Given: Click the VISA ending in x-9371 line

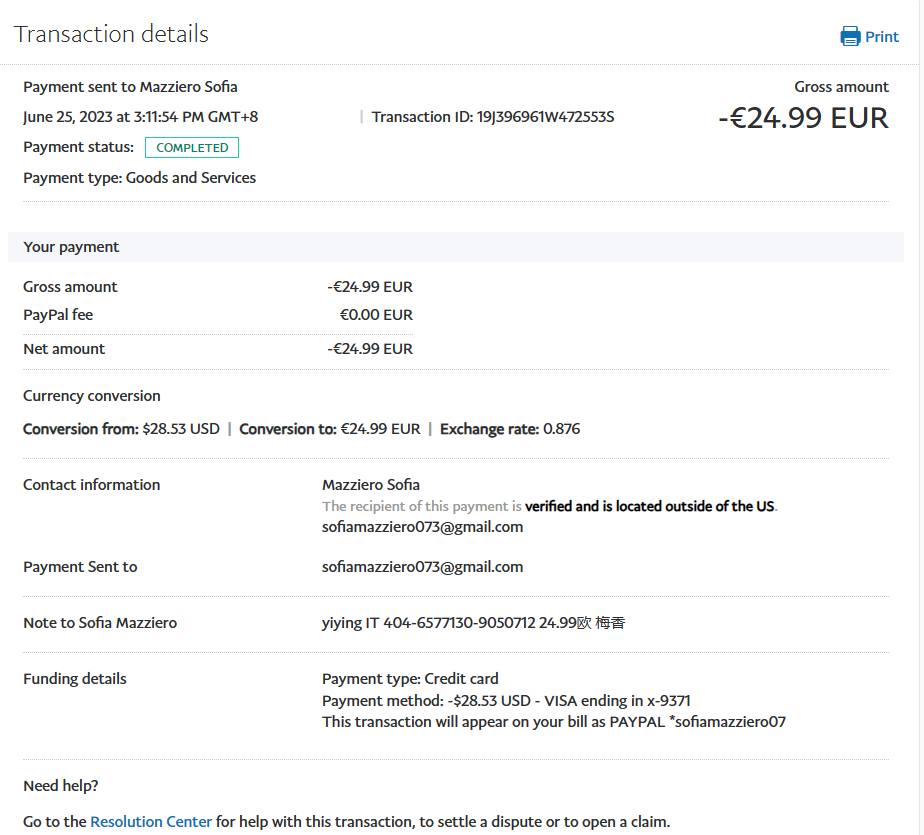Looking at the screenshot, I should pos(506,700).
